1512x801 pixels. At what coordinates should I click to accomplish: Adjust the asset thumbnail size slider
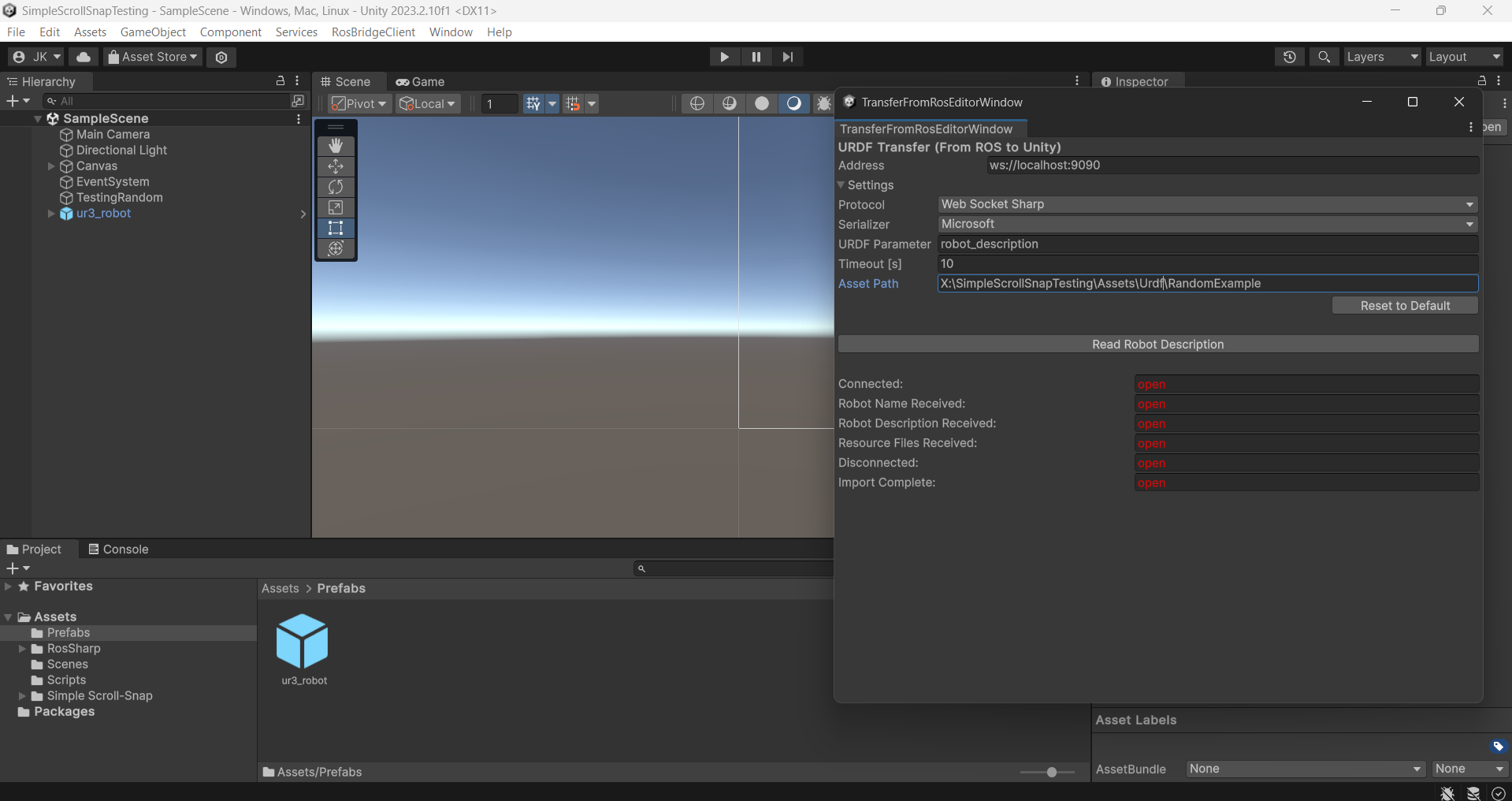pyautogui.click(x=1051, y=773)
